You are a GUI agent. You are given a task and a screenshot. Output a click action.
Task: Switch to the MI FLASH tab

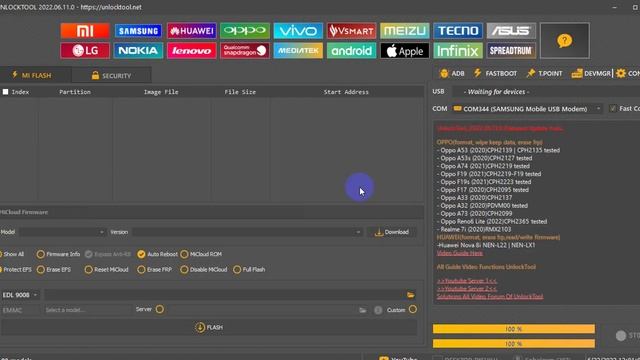(x=31, y=75)
